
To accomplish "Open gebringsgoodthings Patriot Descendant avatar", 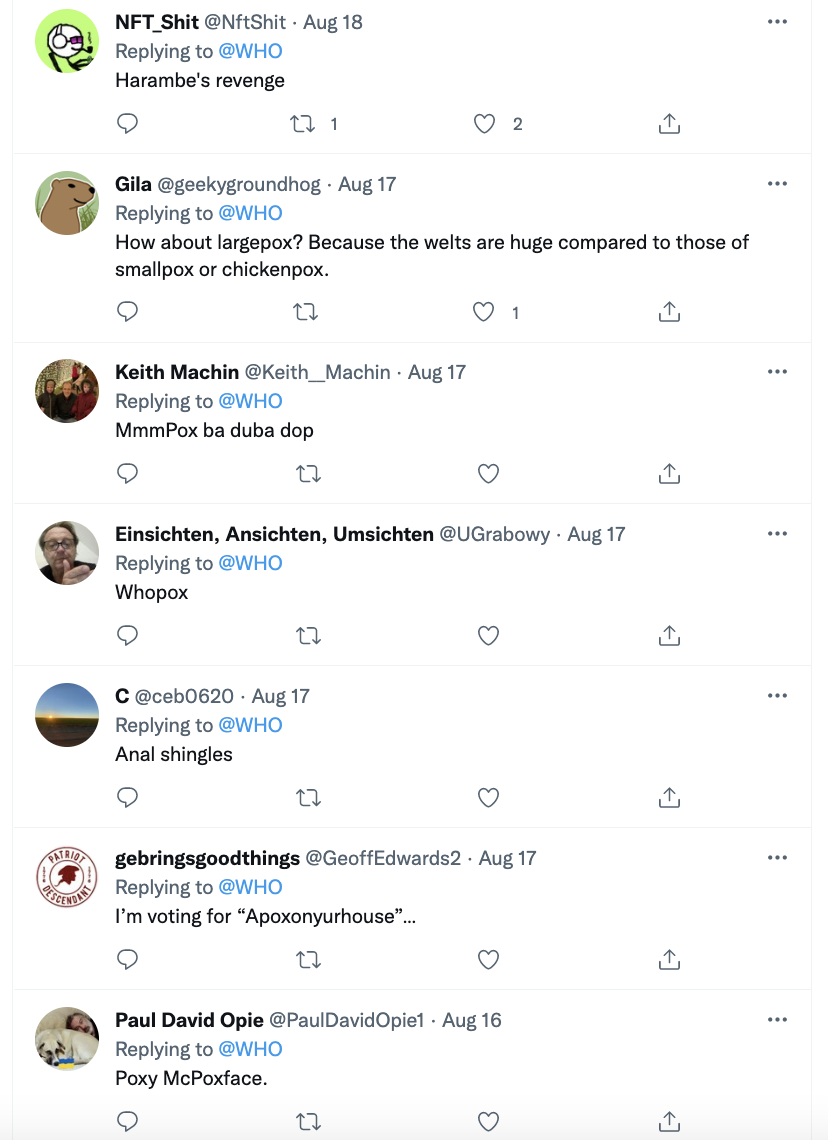I will [67, 876].
